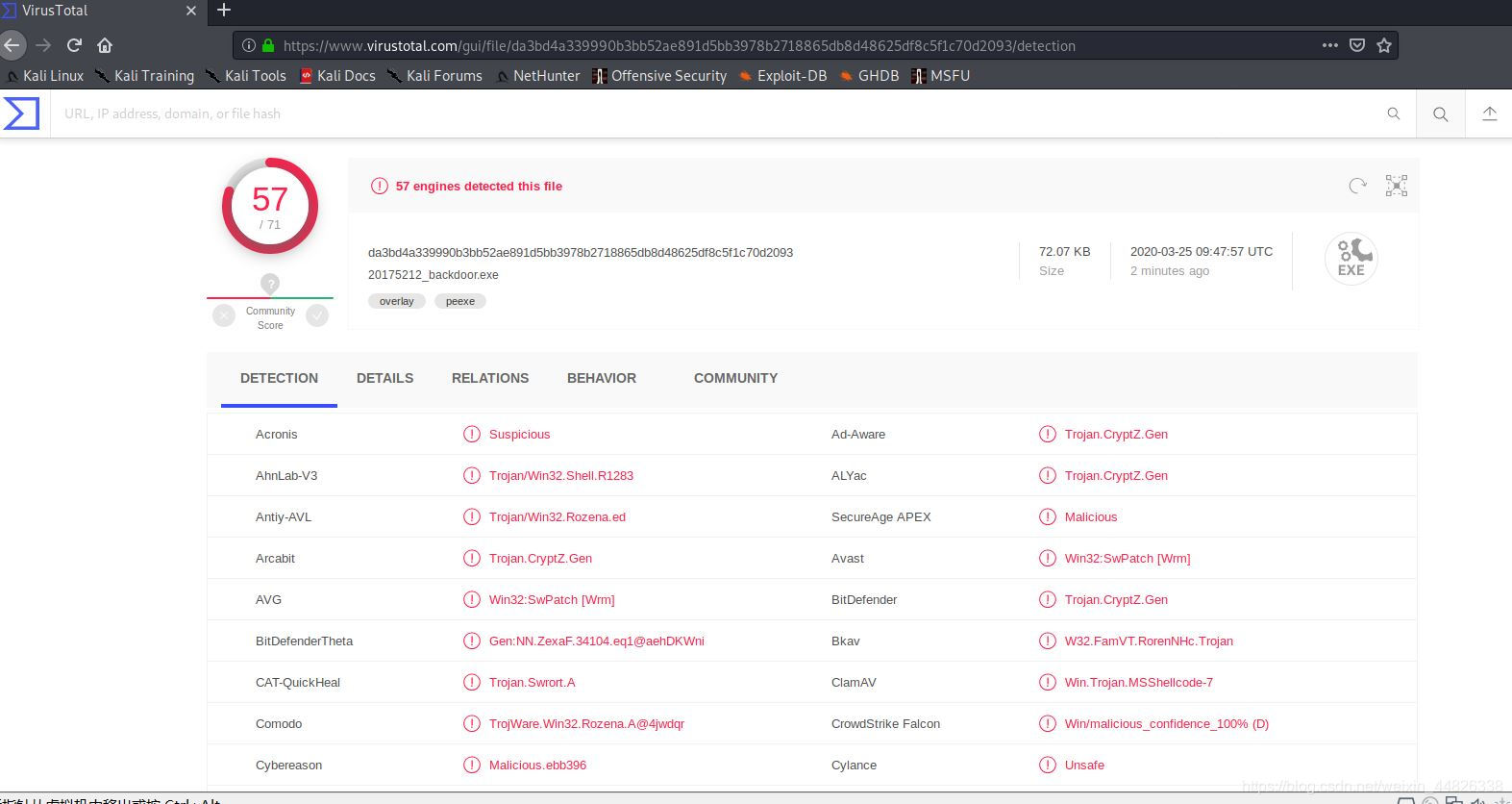This screenshot has height=804, width=1512.
Task: Open Kali Docs bookmark
Action: (337, 76)
